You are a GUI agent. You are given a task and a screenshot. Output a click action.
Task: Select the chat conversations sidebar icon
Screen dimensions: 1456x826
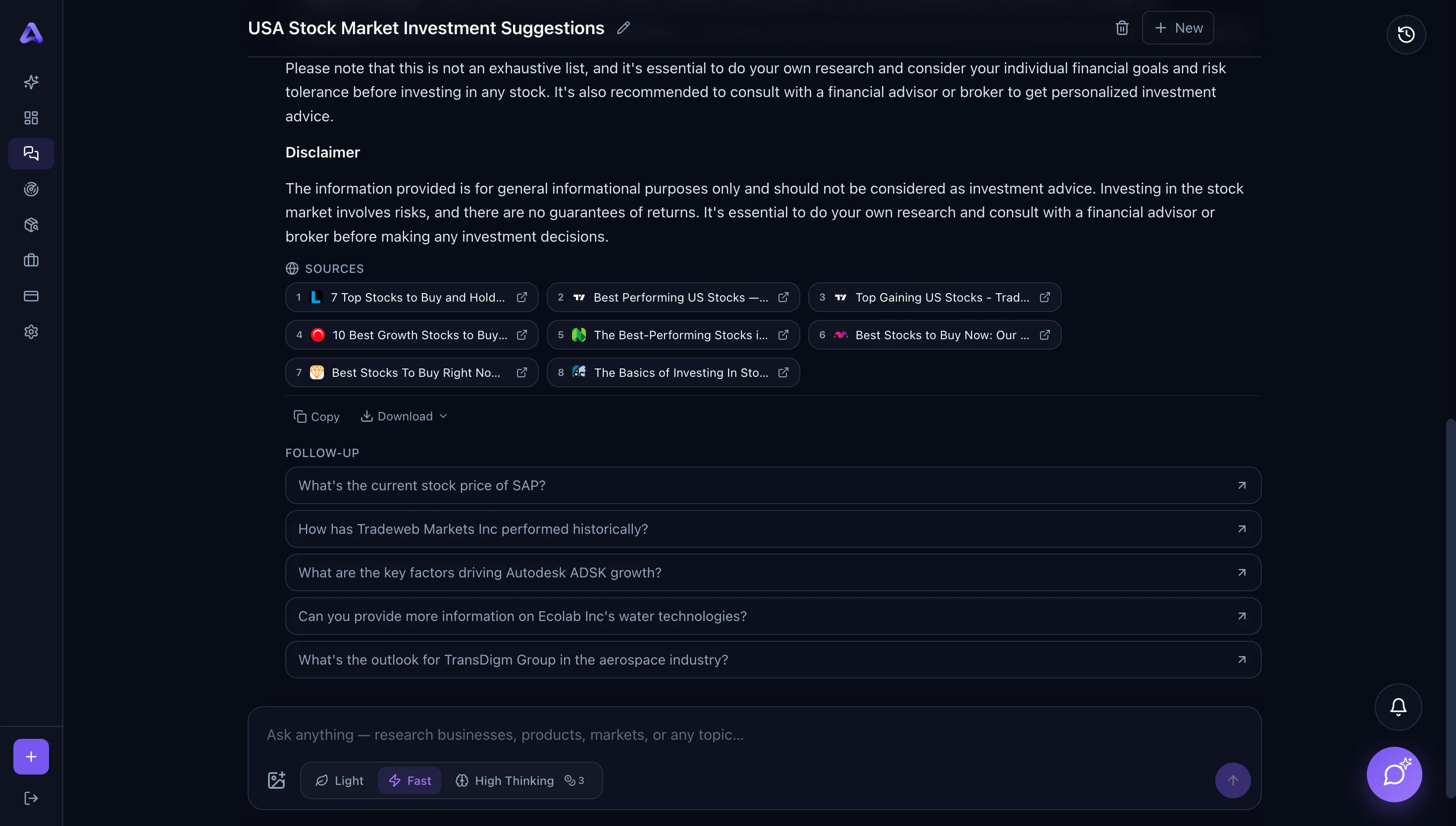[x=31, y=153]
